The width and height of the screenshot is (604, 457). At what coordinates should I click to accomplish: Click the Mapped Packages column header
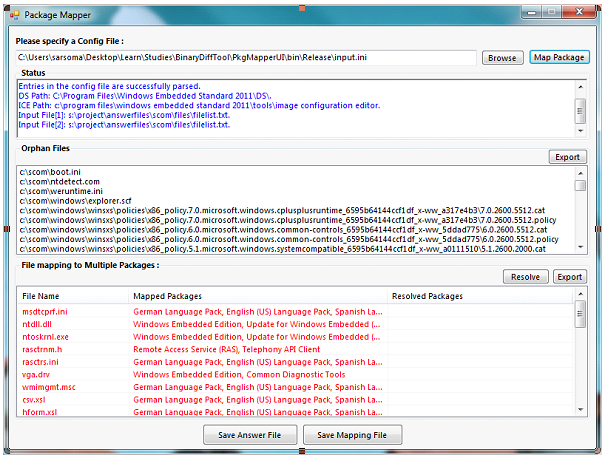coord(258,296)
